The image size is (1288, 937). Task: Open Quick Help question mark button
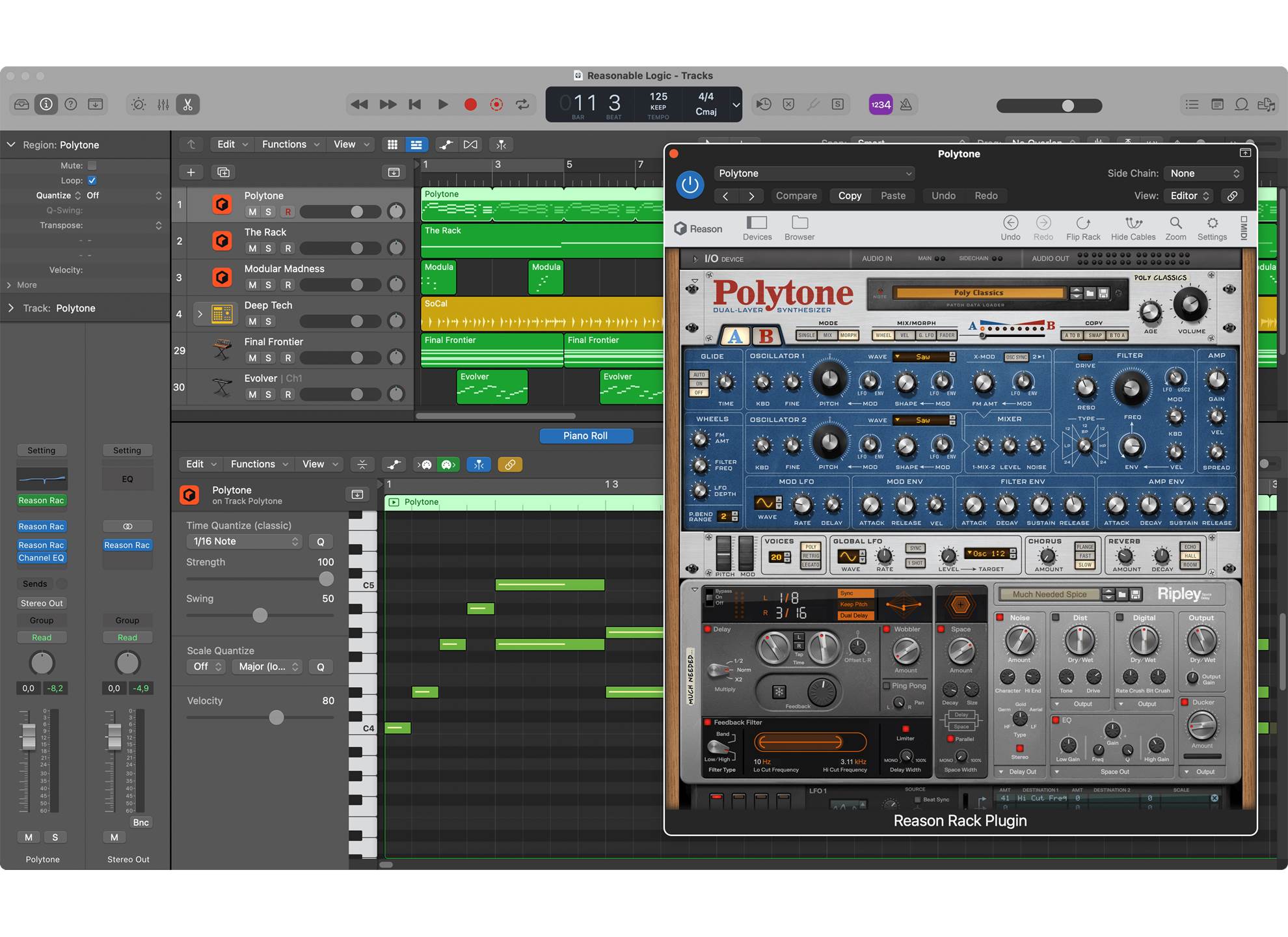(71, 104)
